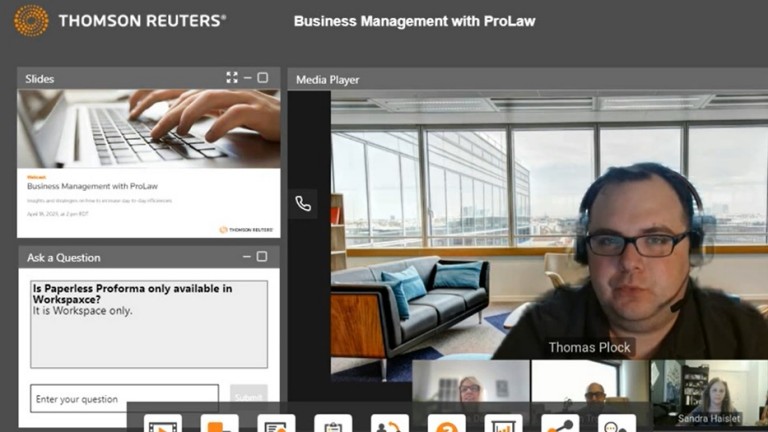768x432 pixels.
Task: Open the speaker bio widget in the dock
Action: click(x=389, y=424)
